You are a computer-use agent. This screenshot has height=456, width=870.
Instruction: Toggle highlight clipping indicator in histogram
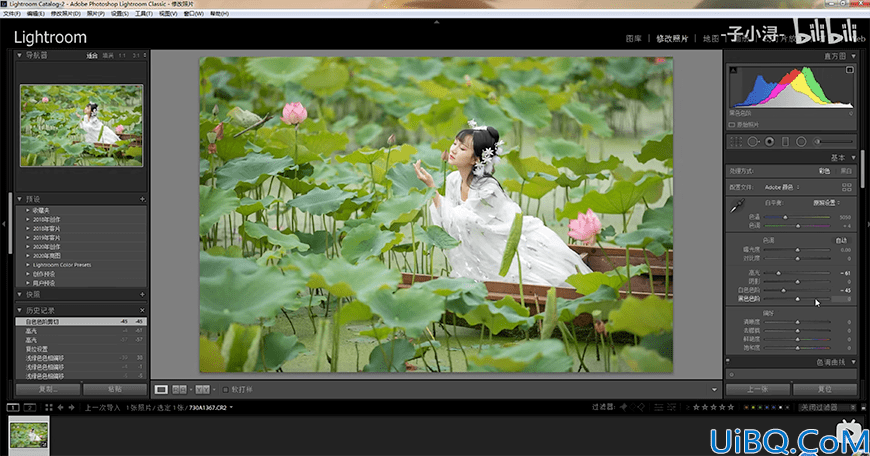pyautogui.click(x=849, y=70)
